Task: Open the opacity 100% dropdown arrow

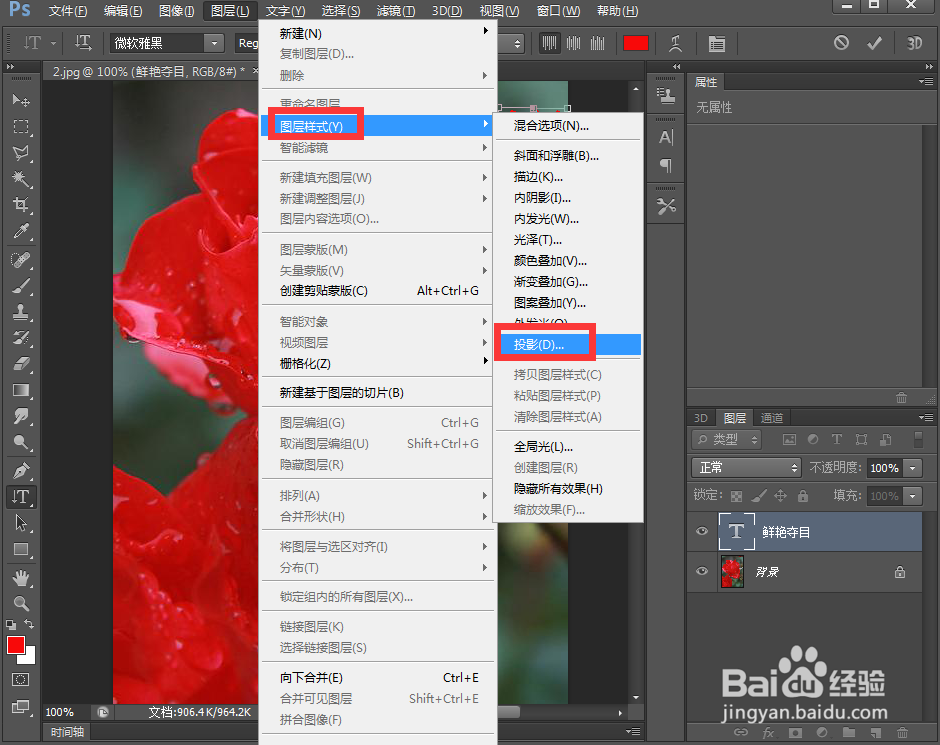Action: coord(912,467)
